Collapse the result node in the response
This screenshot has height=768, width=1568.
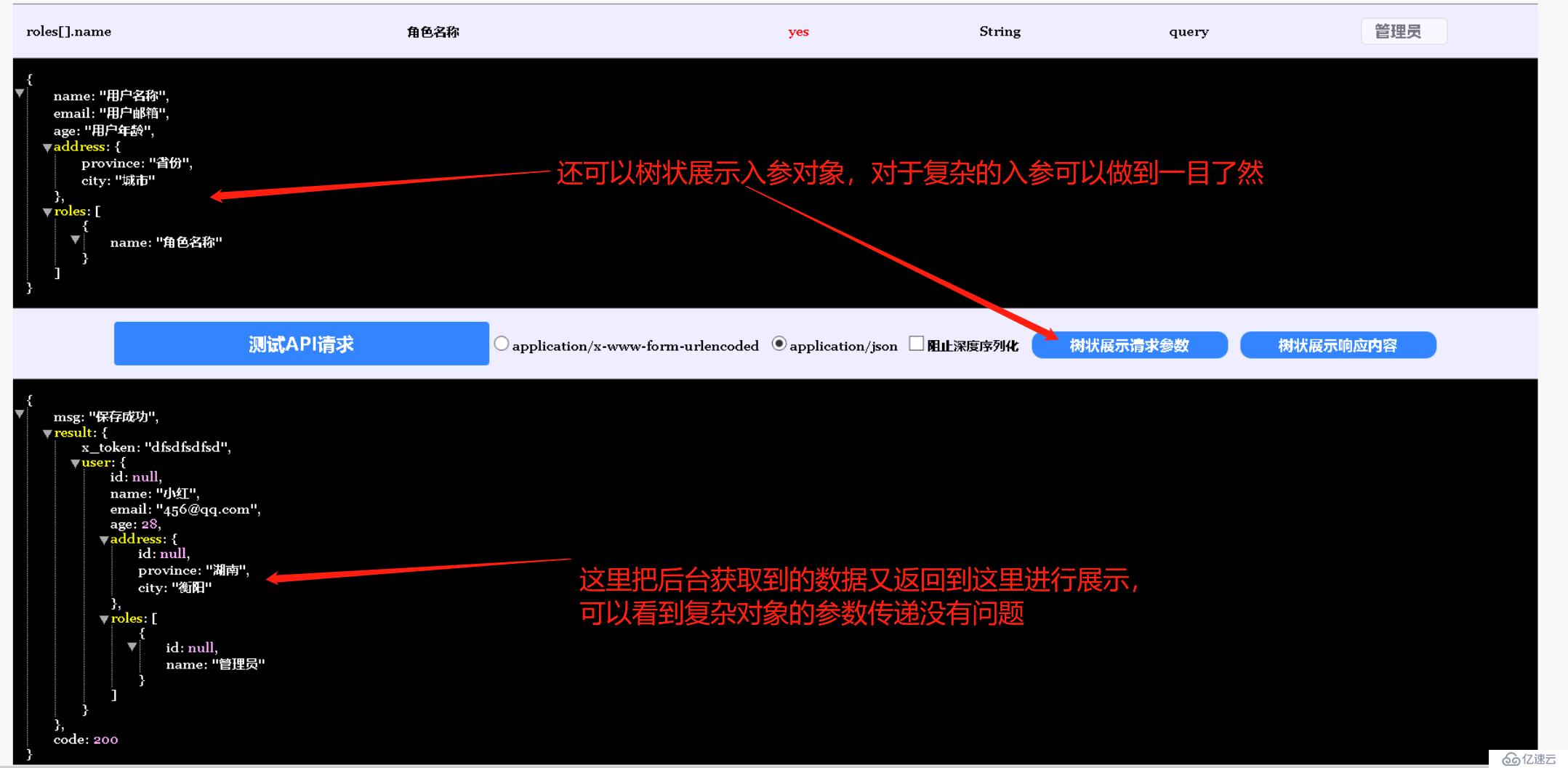point(47,434)
